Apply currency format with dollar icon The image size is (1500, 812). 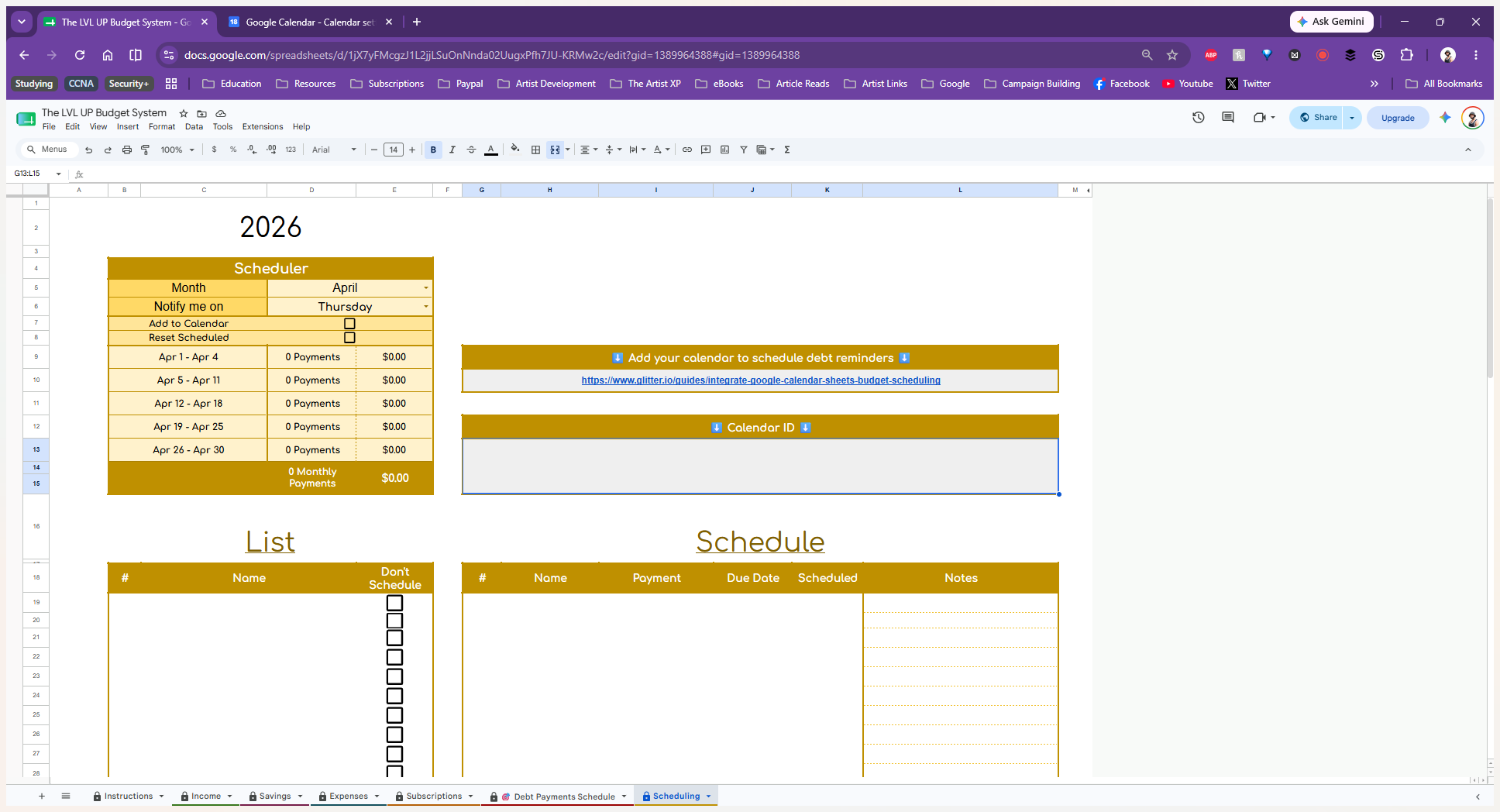click(215, 150)
